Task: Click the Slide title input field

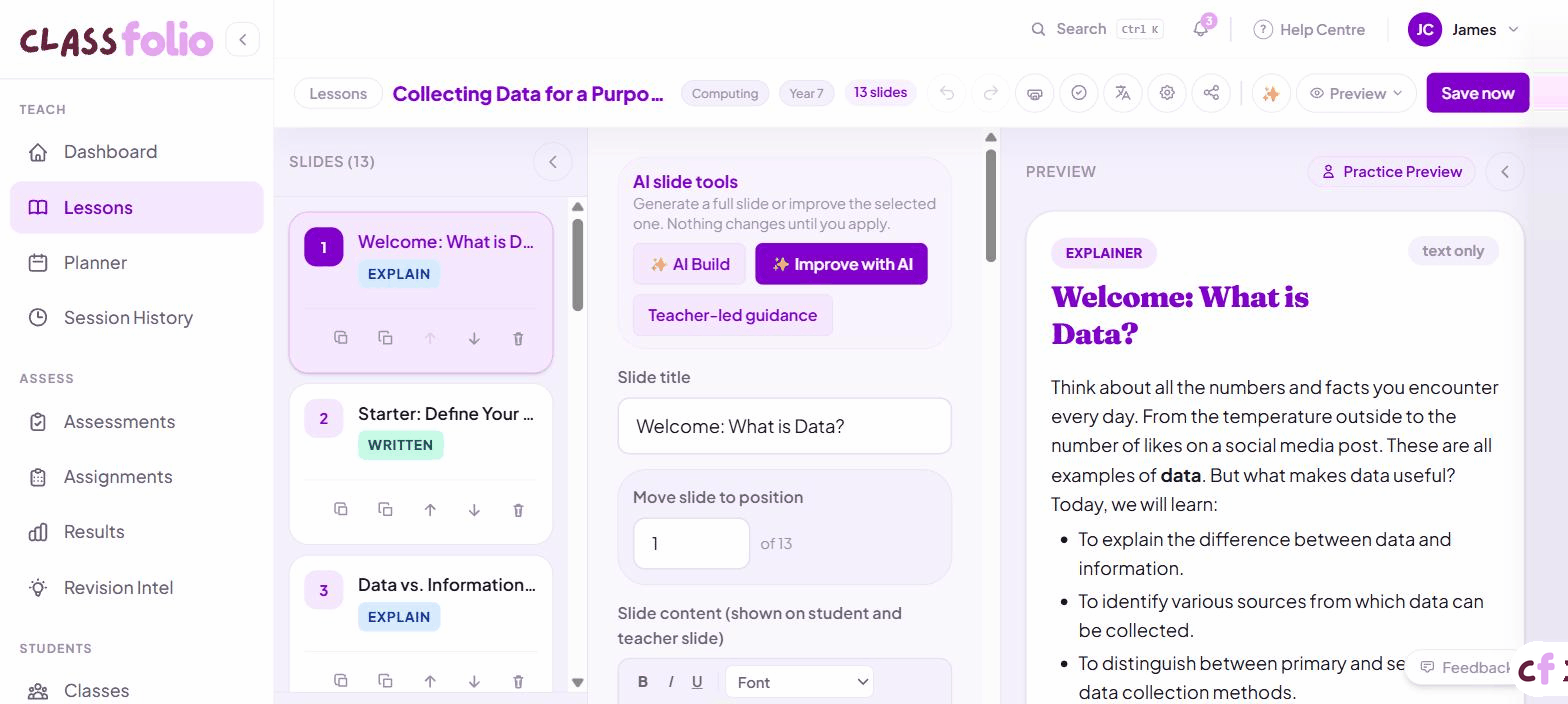Action: [x=784, y=426]
